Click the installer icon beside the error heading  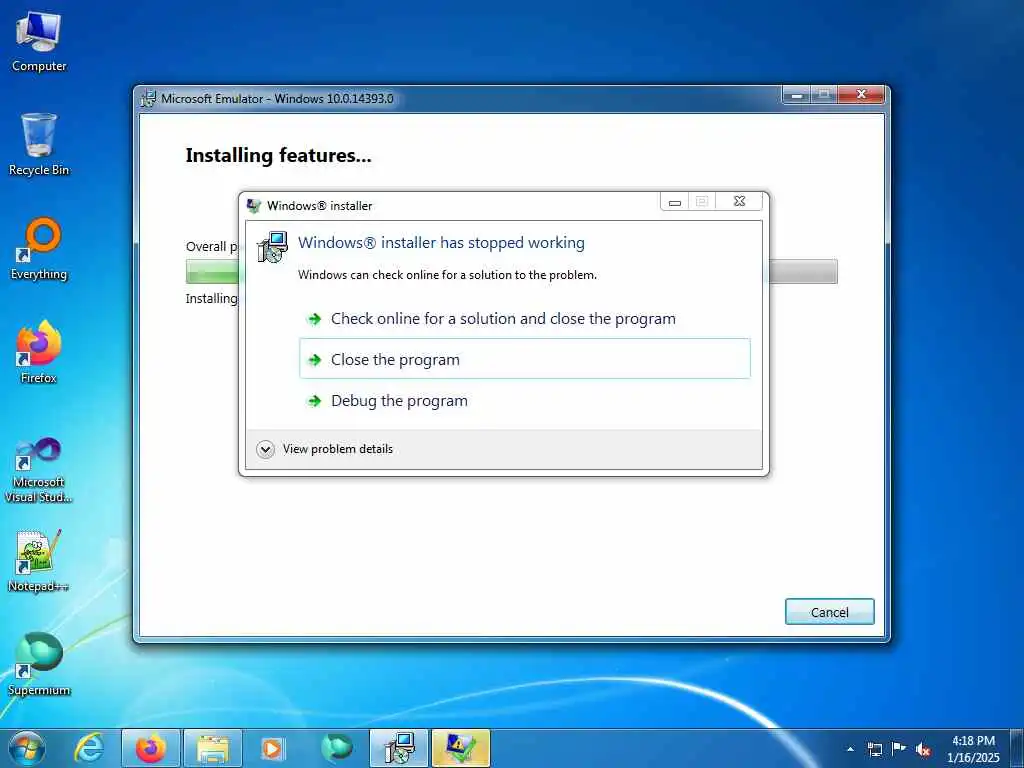pyautogui.click(x=272, y=248)
